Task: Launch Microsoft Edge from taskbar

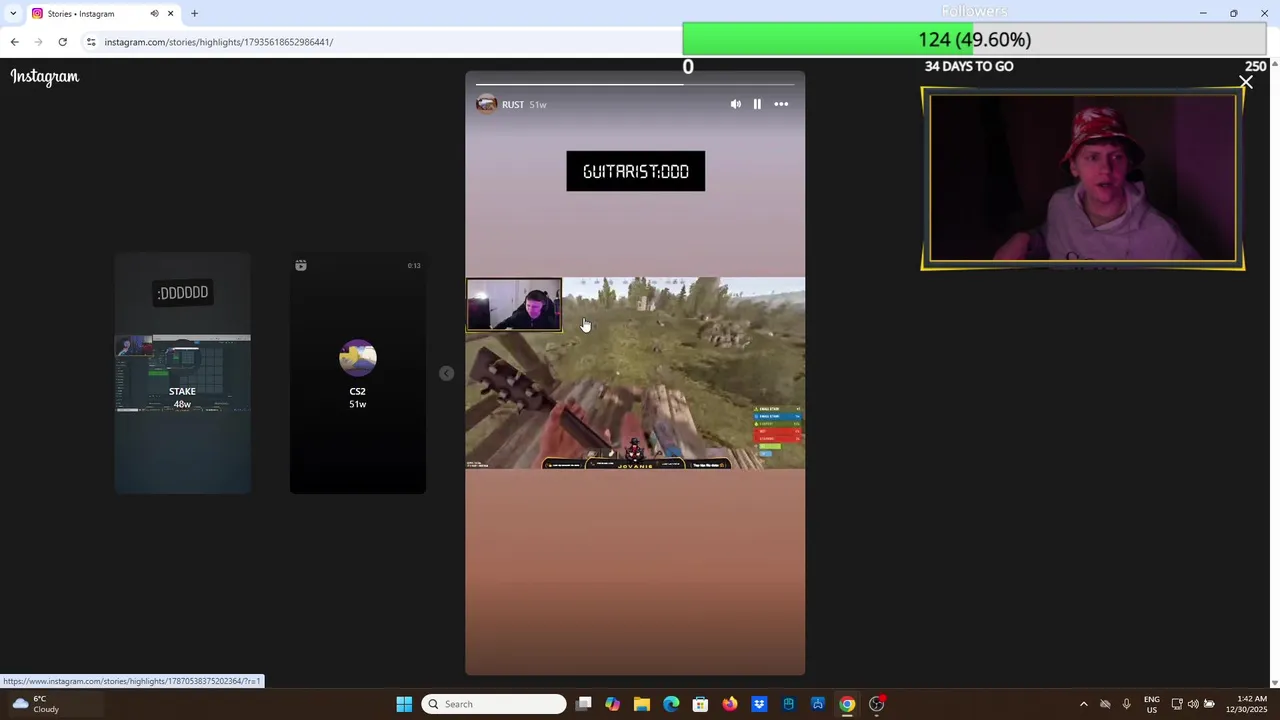Action: click(x=671, y=704)
